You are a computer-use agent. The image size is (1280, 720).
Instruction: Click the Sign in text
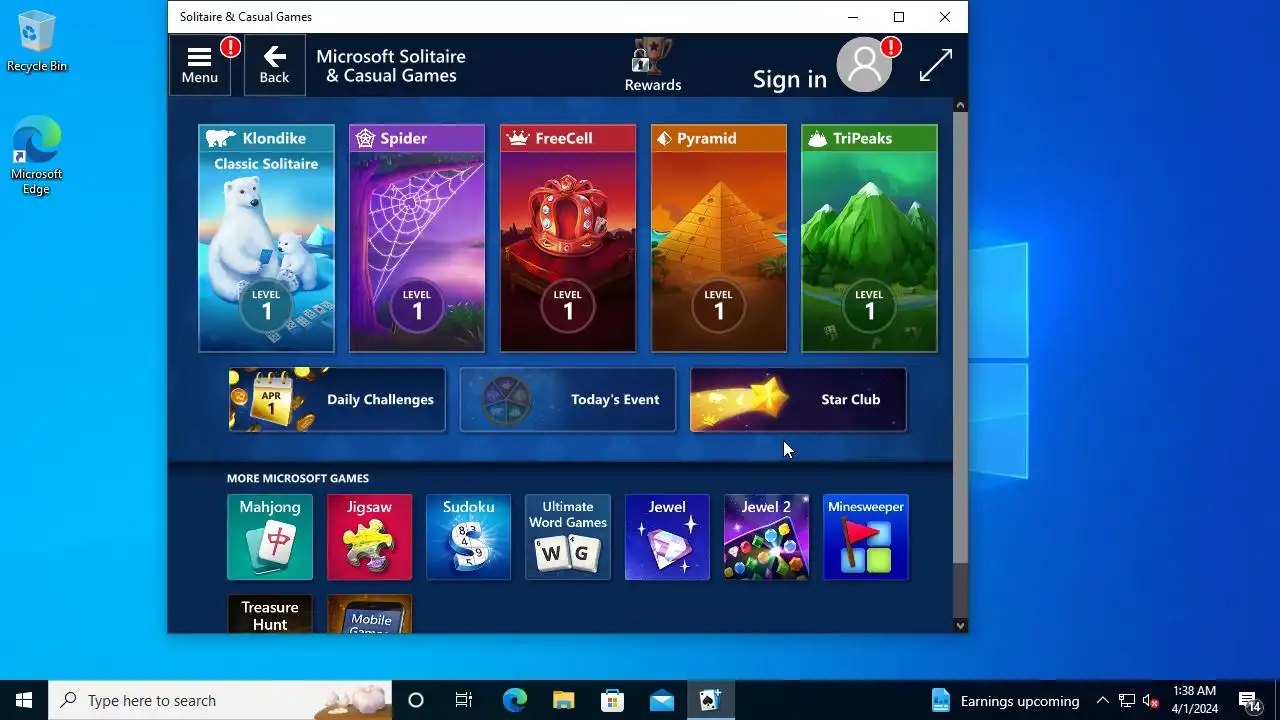789,79
